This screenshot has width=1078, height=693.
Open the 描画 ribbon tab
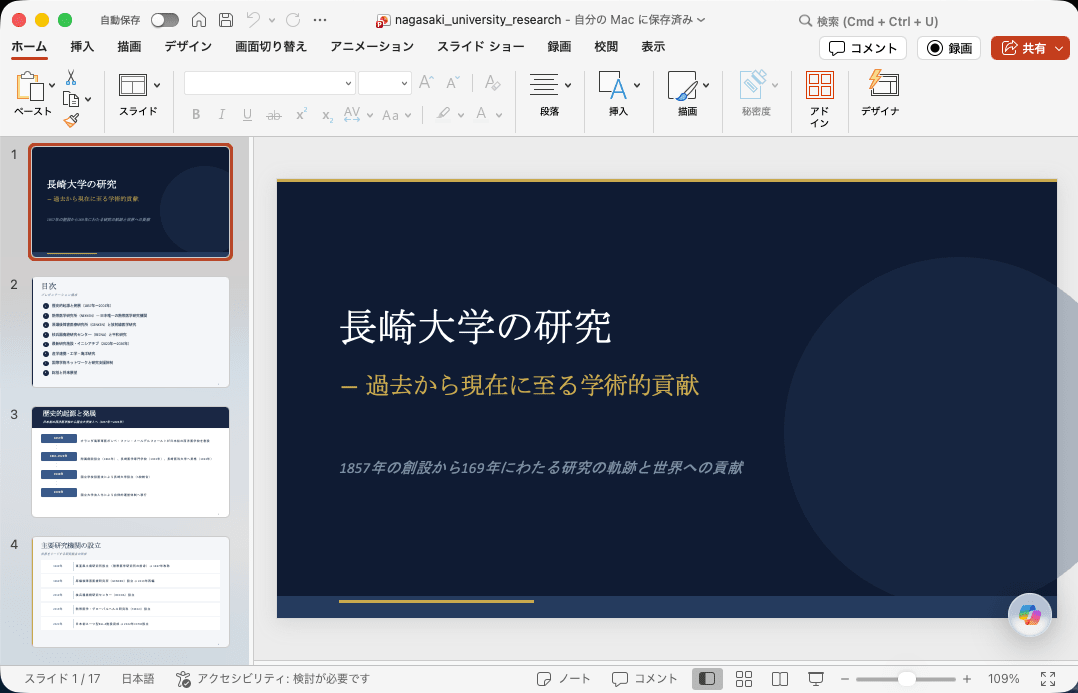[129, 47]
